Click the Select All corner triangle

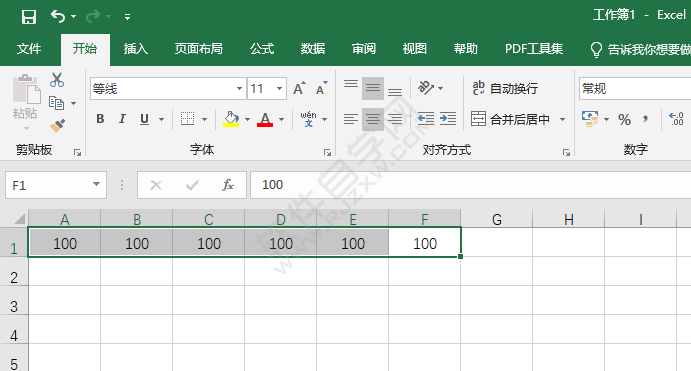click(x=19, y=219)
